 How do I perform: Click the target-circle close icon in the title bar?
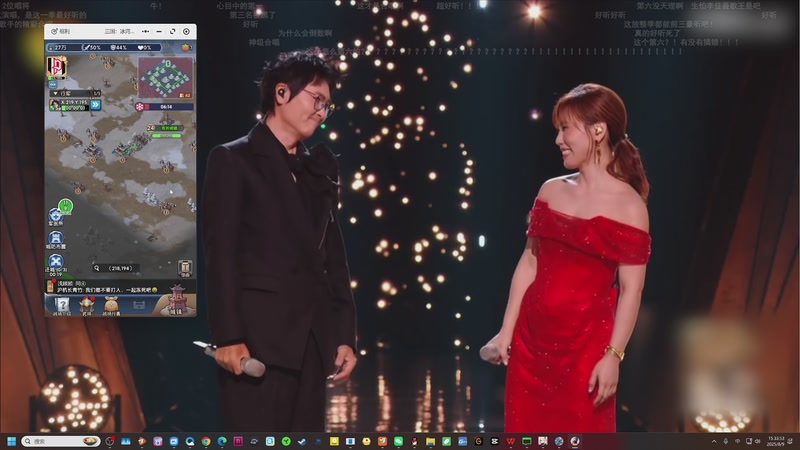186,31
